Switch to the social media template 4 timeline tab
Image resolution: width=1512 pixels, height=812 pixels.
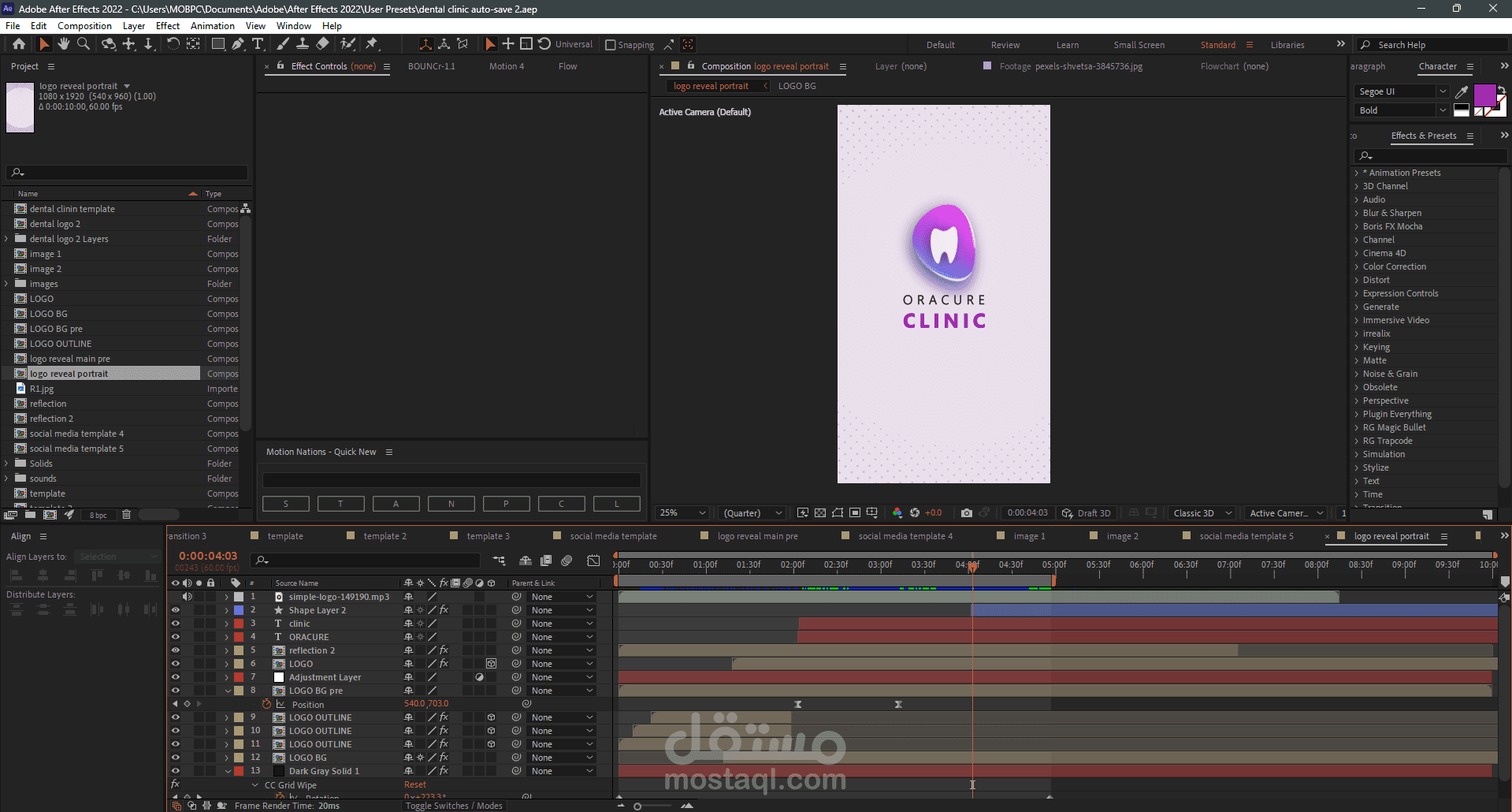(905, 536)
